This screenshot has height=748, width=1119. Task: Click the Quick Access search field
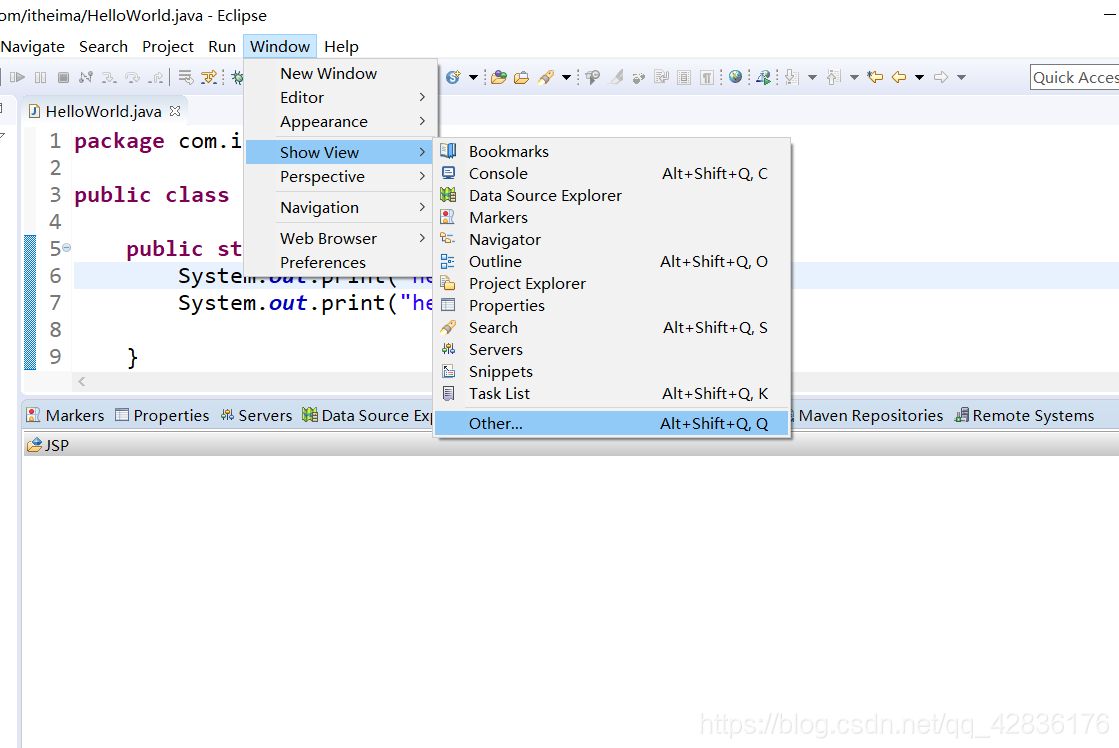click(1074, 77)
